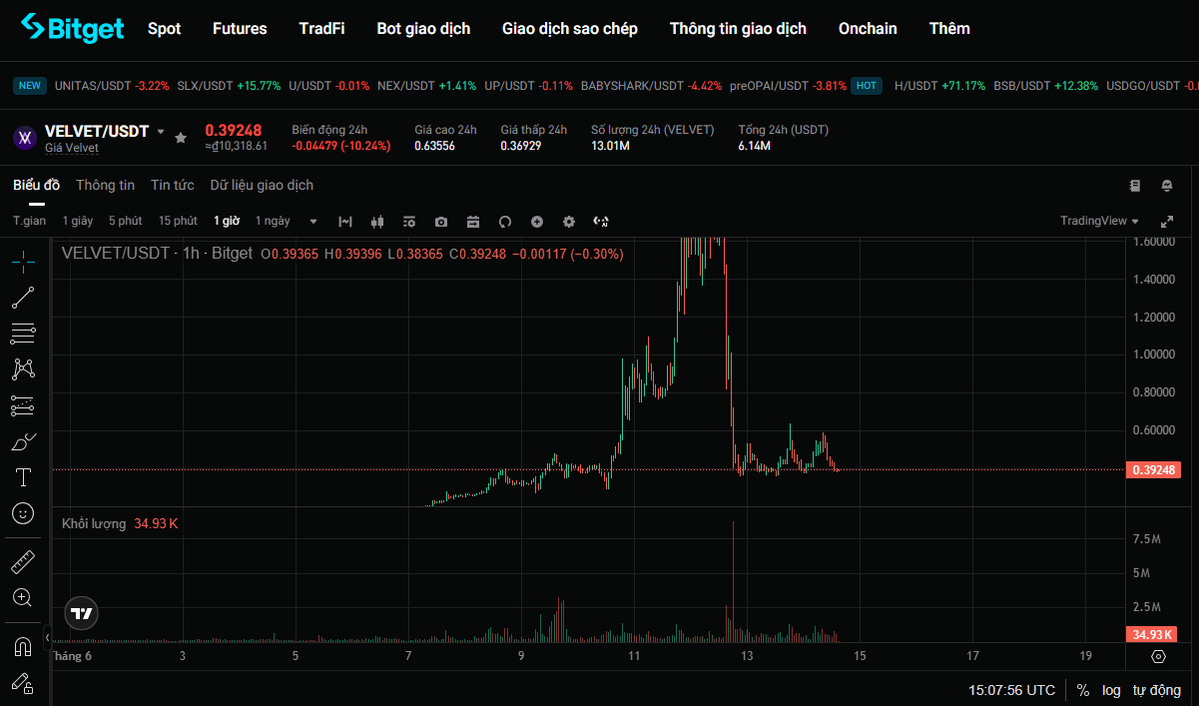
Task: Set interval to 1 giờ
Action: [226, 220]
